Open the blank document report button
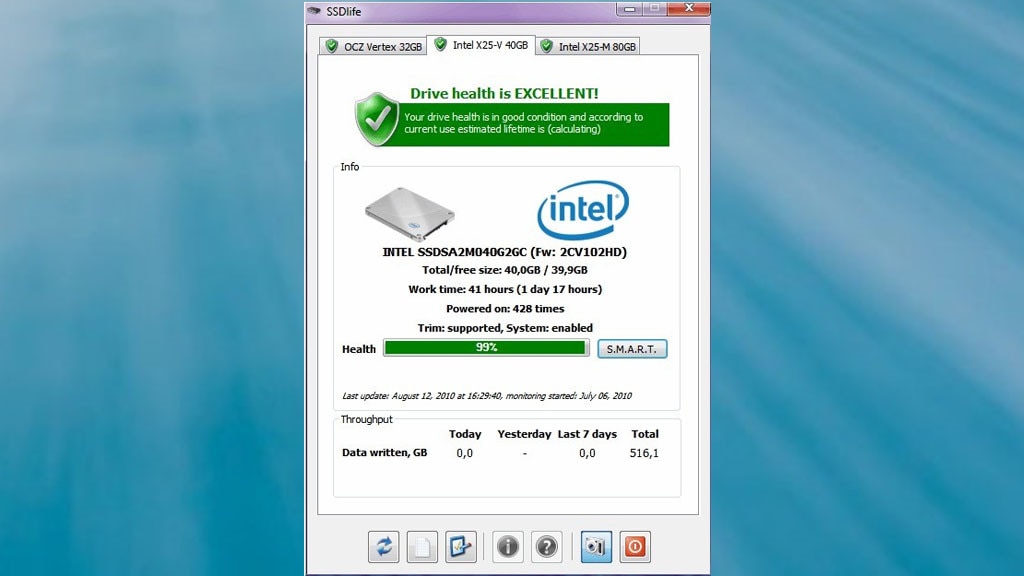 tap(423, 547)
